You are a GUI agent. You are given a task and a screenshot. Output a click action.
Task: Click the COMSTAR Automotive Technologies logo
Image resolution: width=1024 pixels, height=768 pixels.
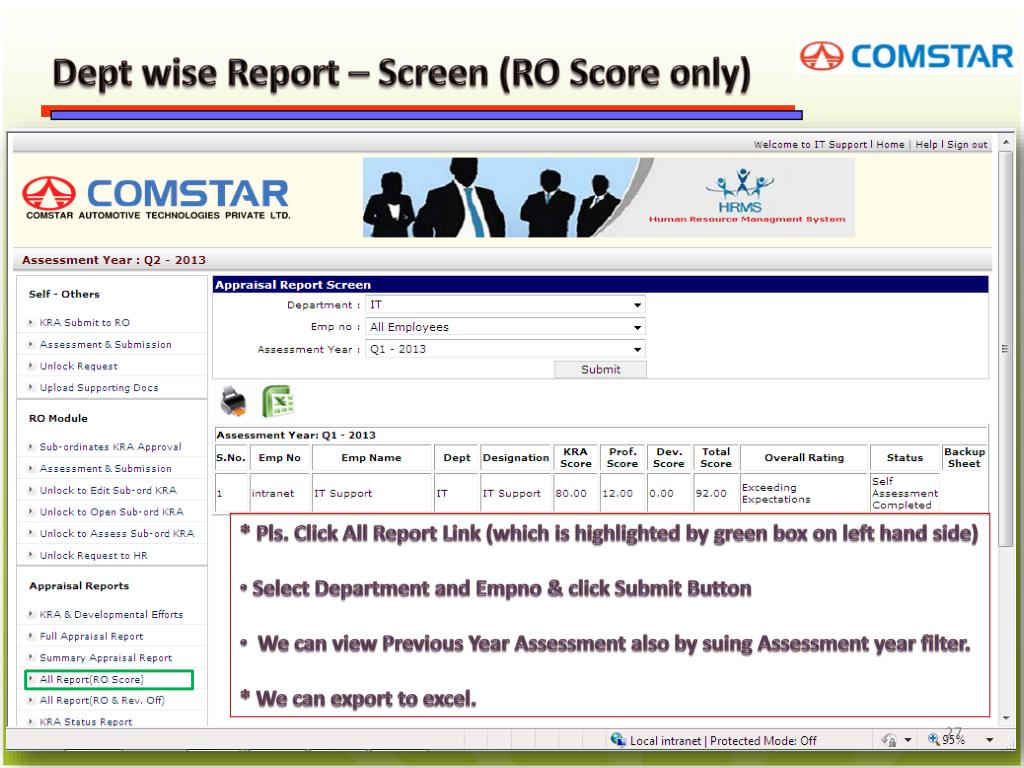point(156,198)
